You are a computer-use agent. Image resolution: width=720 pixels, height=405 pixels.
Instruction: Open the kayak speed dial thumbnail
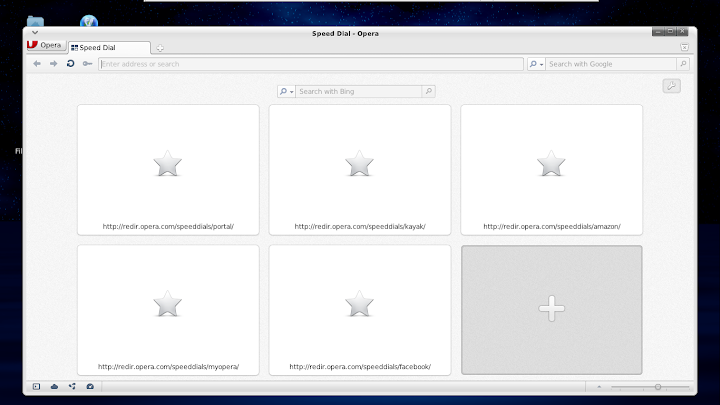tap(360, 170)
